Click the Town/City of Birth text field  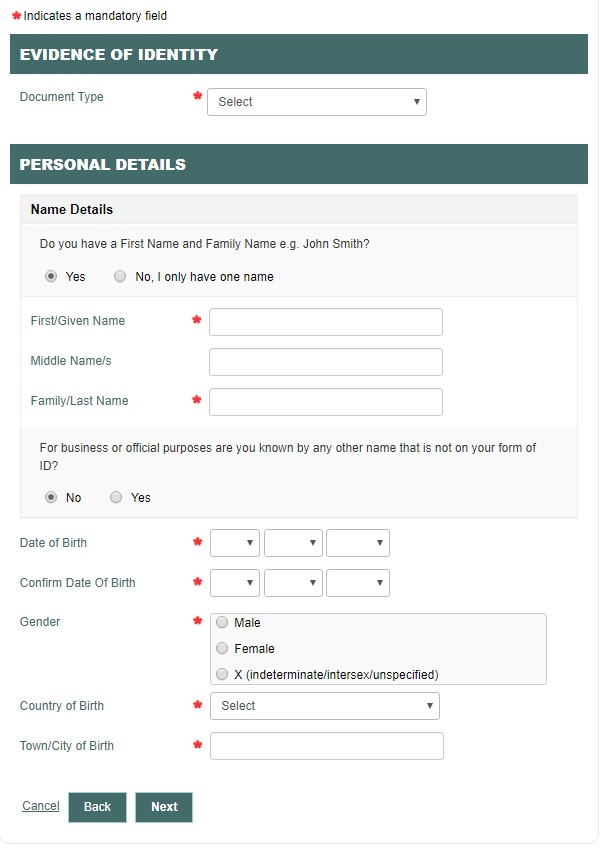point(325,745)
